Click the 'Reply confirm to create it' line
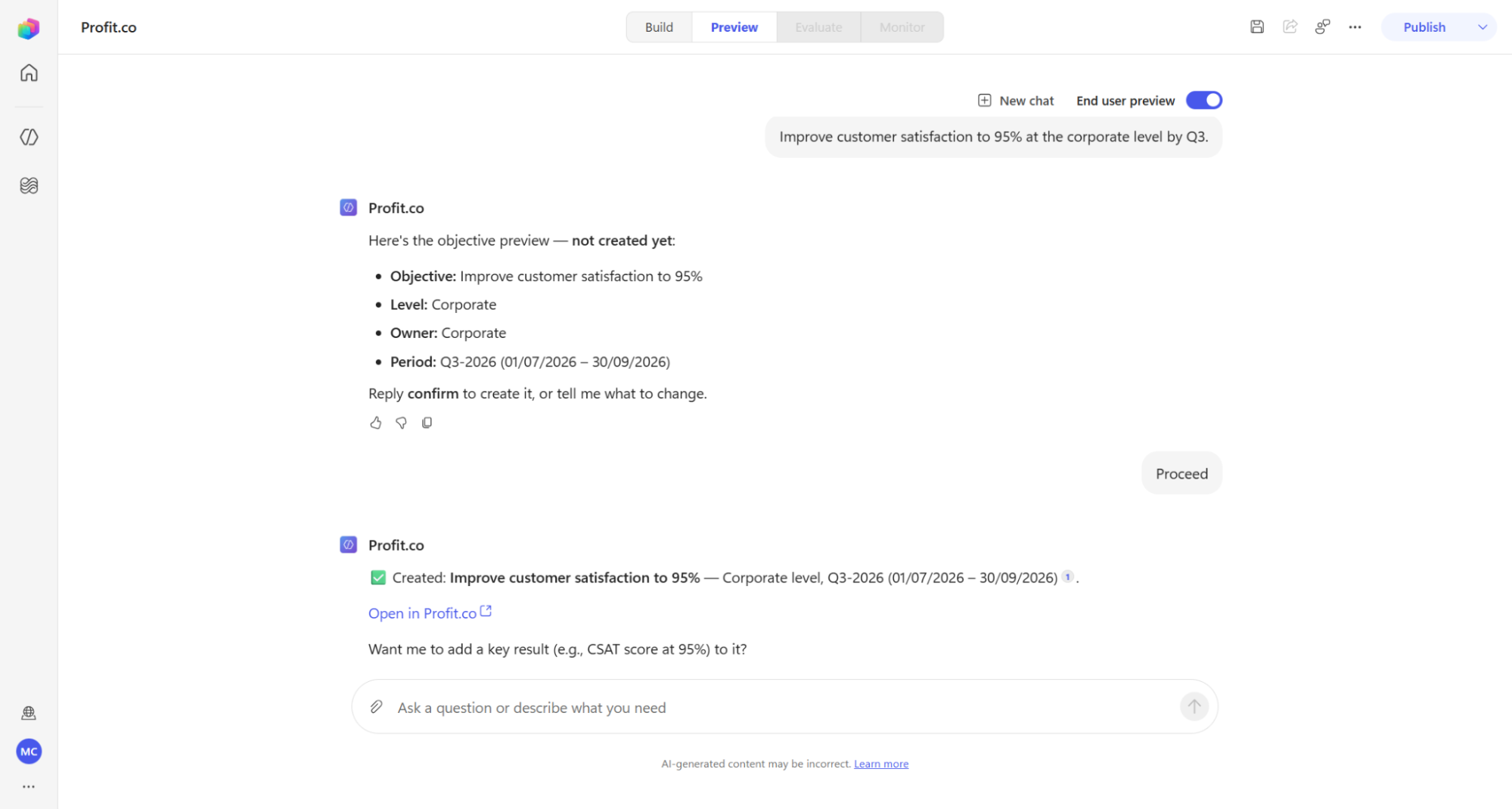Image resolution: width=1512 pixels, height=809 pixels. click(x=538, y=393)
